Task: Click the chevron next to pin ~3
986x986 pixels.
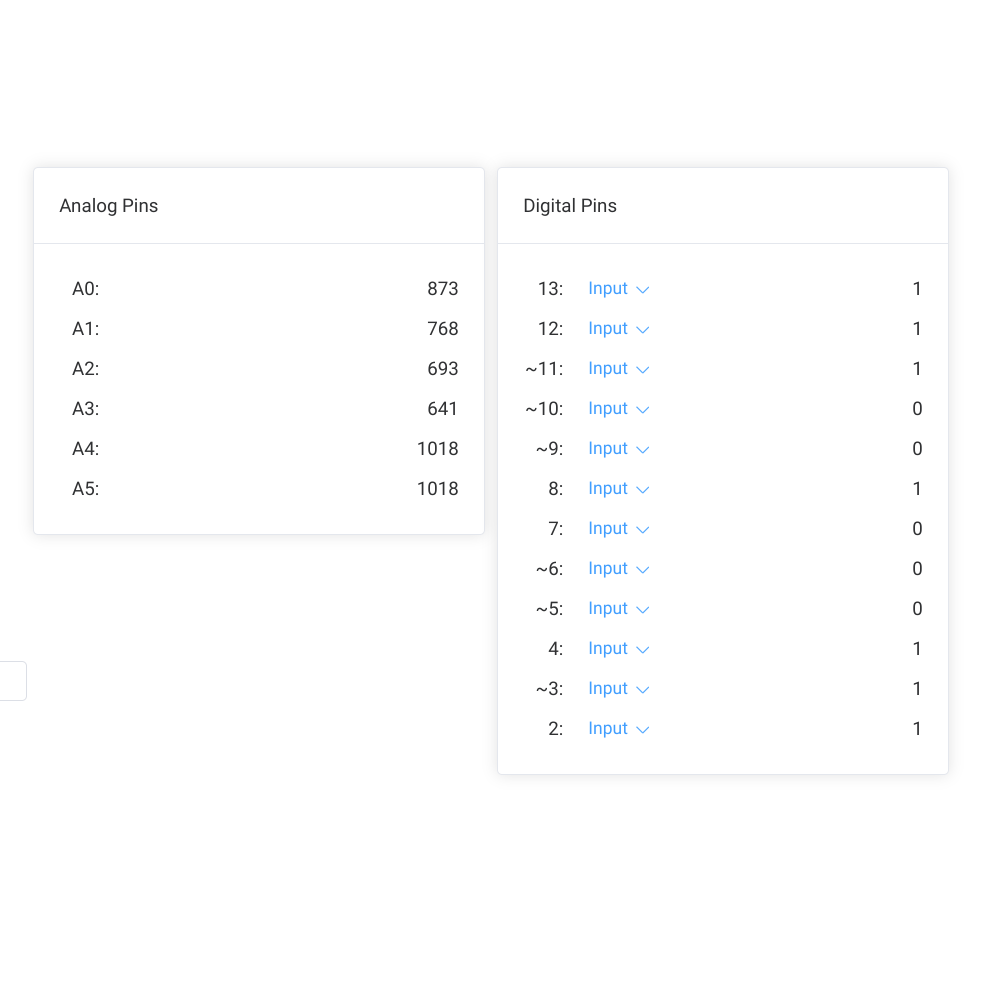Action: [643, 690]
